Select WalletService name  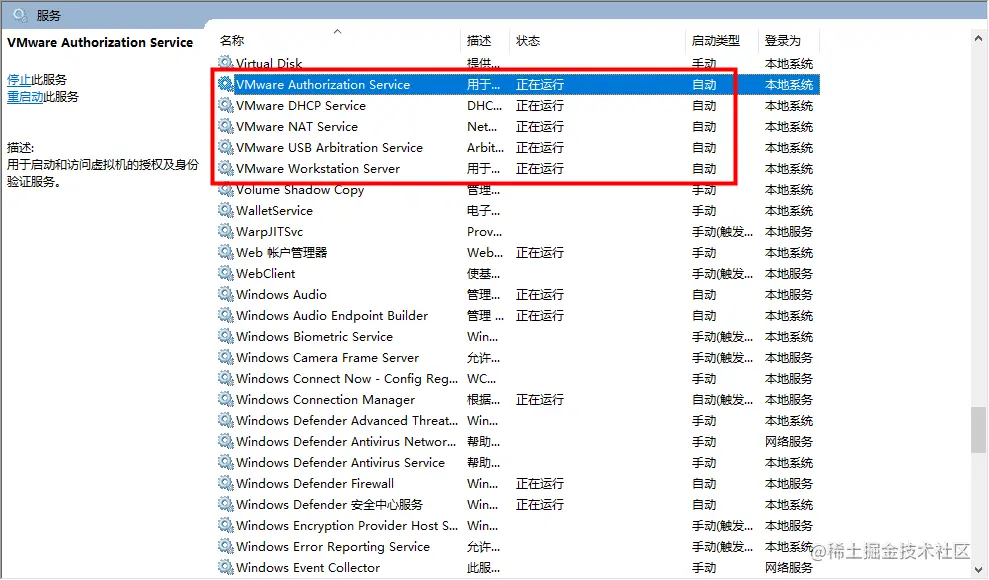(274, 211)
